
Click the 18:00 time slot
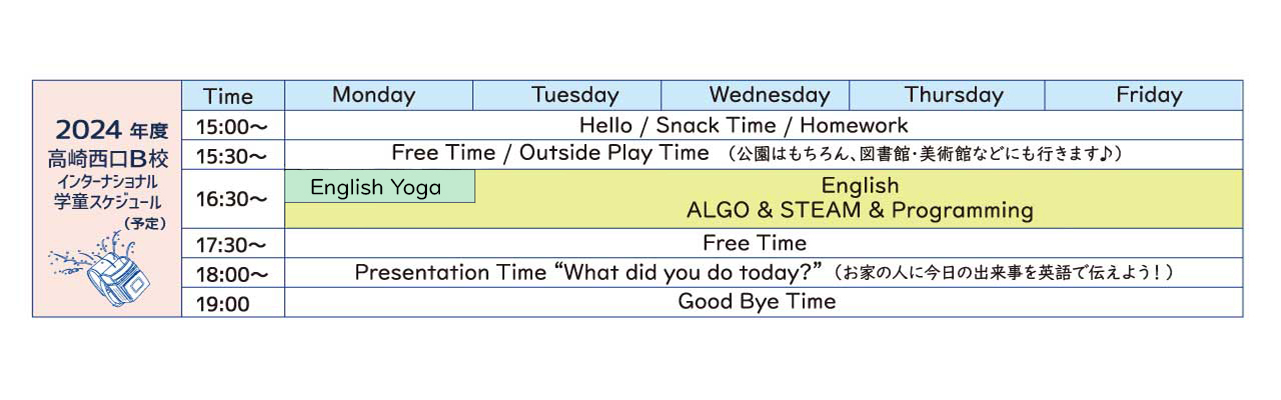(x=232, y=274)
